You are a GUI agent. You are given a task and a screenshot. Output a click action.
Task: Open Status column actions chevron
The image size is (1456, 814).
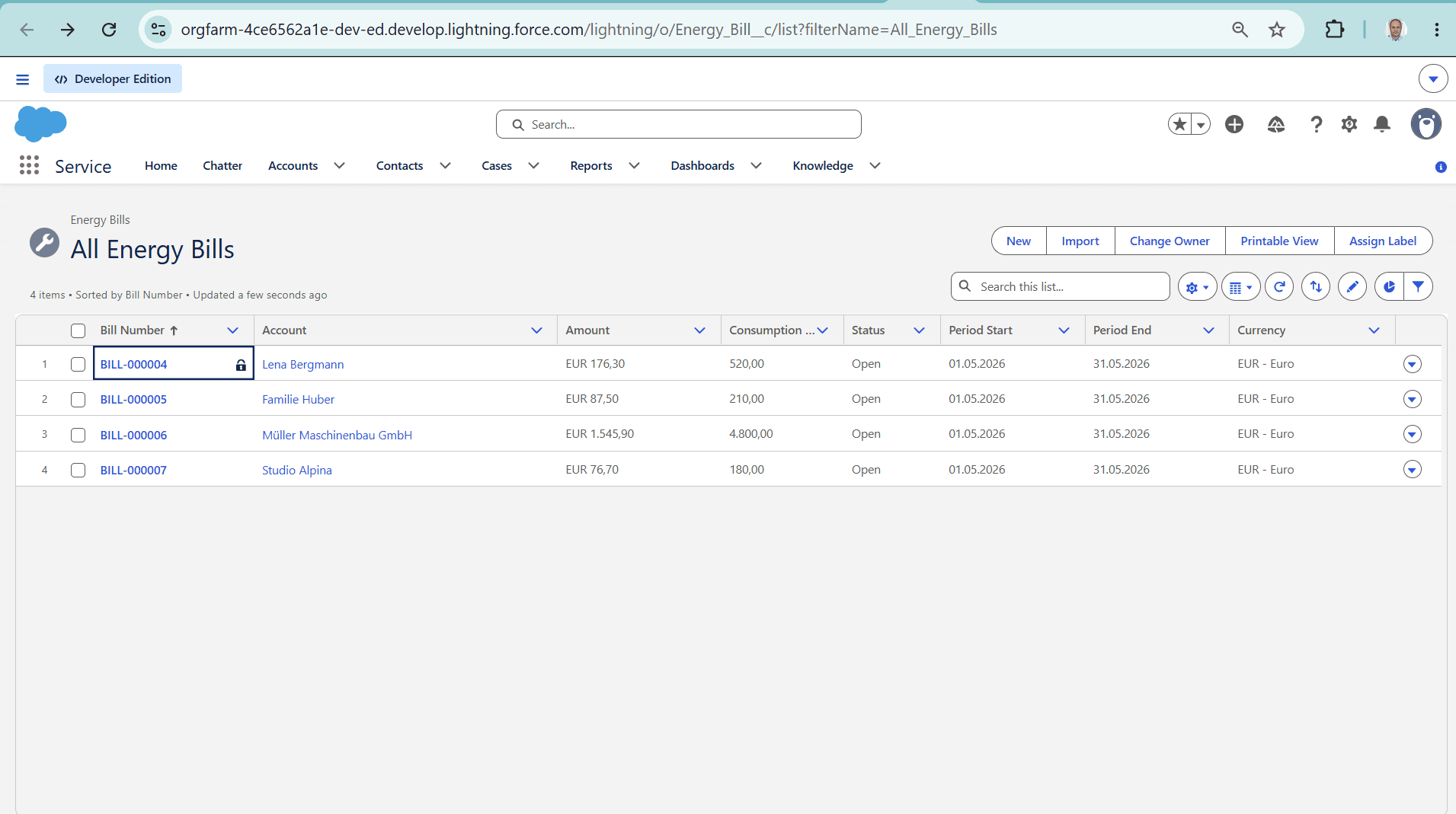[920, 330]
